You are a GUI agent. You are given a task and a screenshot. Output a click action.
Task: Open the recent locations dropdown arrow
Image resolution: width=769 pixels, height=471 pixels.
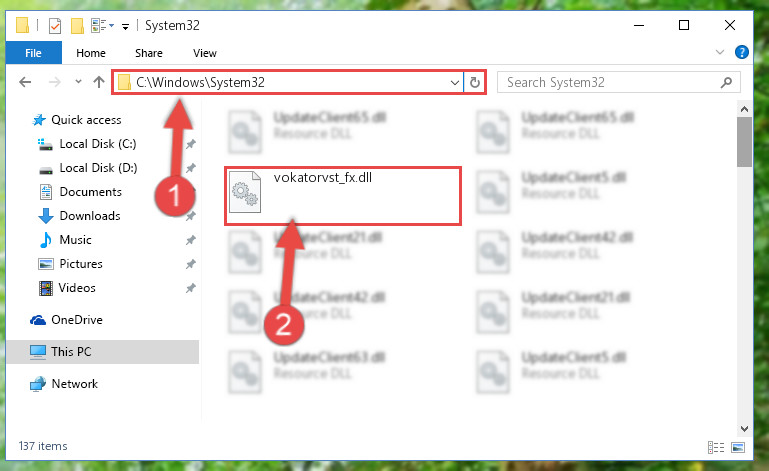[x=78, y=82]
